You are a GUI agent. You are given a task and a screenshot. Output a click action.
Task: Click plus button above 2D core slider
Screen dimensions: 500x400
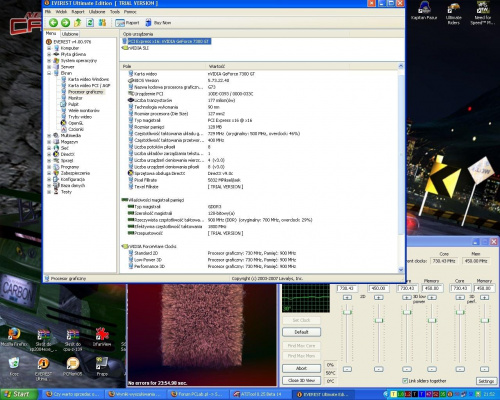(347, 297)
